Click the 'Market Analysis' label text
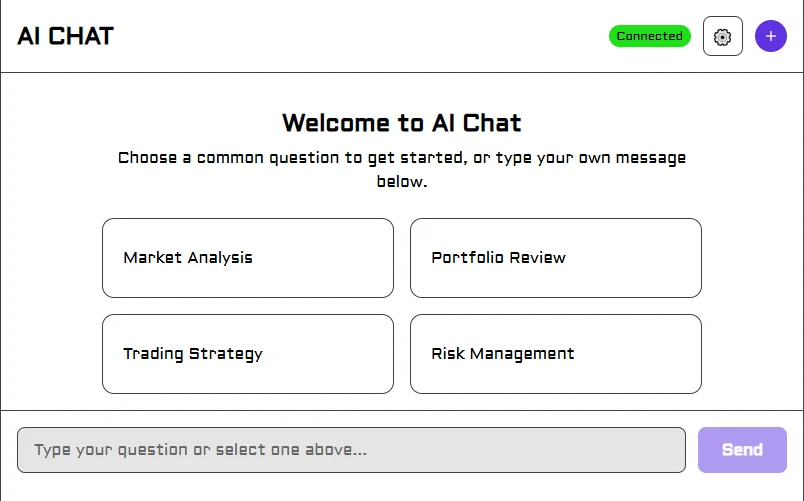Image resolution: width=804 pixels, height=501 pixels. 188,258
